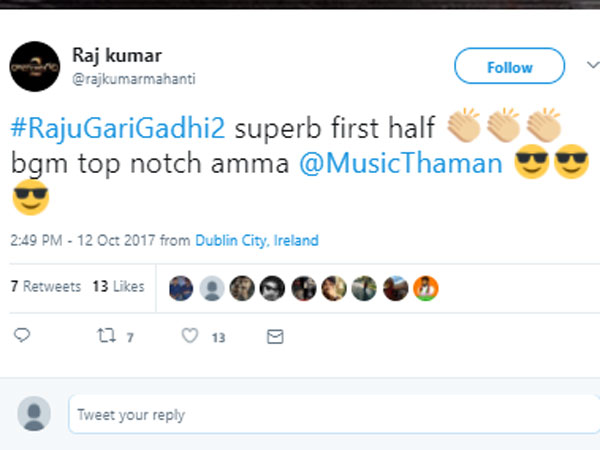
Task: Like the tweet with the heart icon
Action: [189, 337]
